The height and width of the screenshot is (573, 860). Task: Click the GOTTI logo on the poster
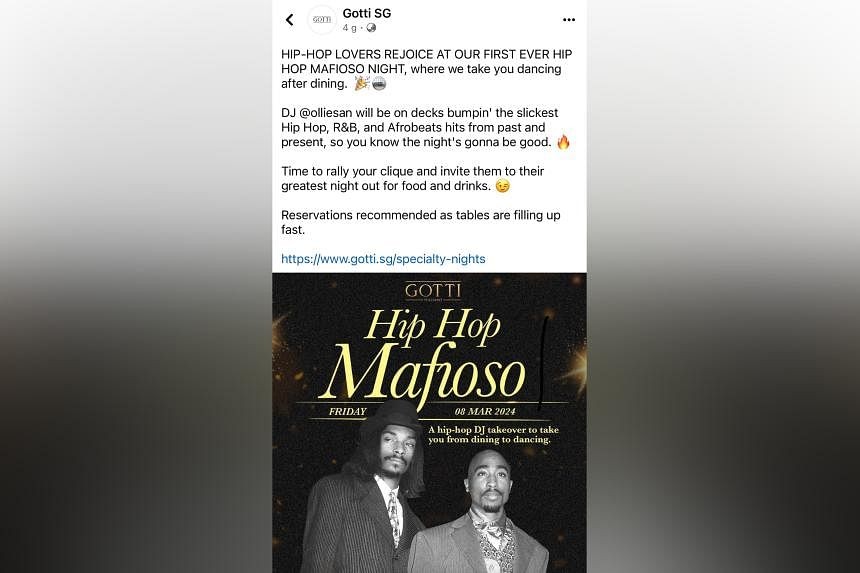[x=433, y=291]
